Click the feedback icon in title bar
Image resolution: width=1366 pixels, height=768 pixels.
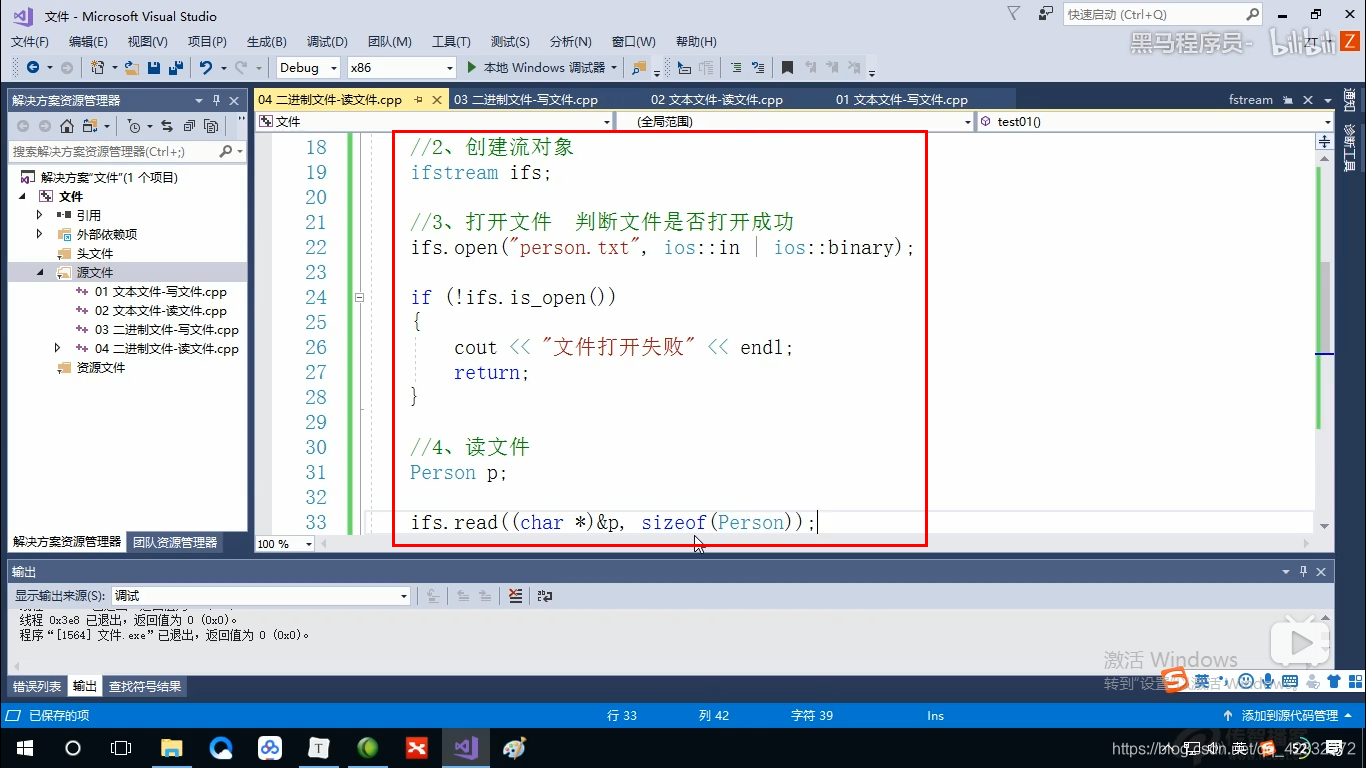tap(1045, 14)
